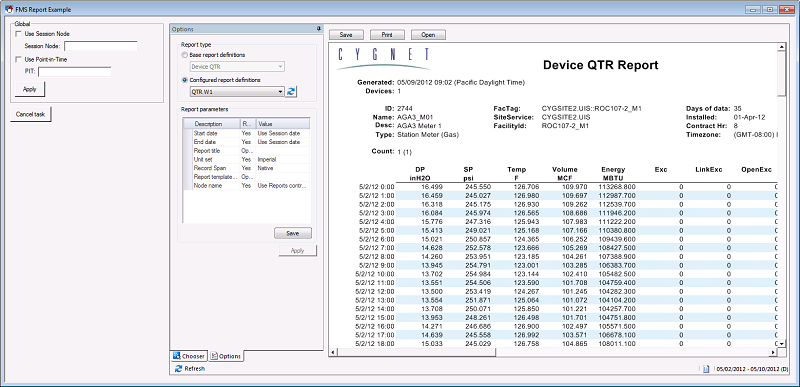This screenshot has width=800, height=387.
Task: Select the Report title parameter row
Action: pos(246,150)
